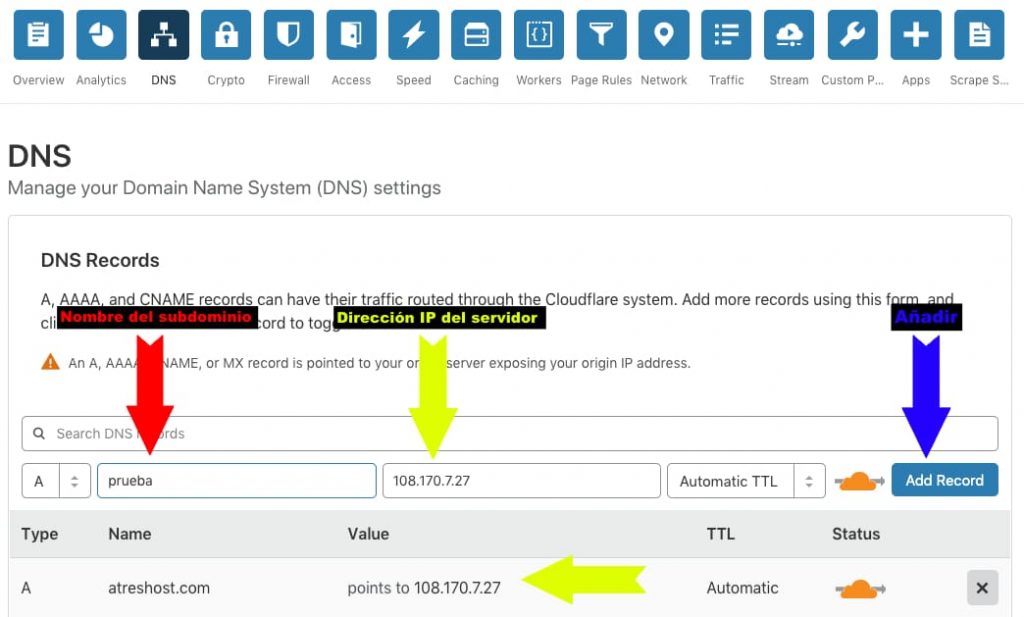1024x617 pixels.
Task: Toggle the orange cloud status for atreshost.com
Action: (x=860, y=589)
